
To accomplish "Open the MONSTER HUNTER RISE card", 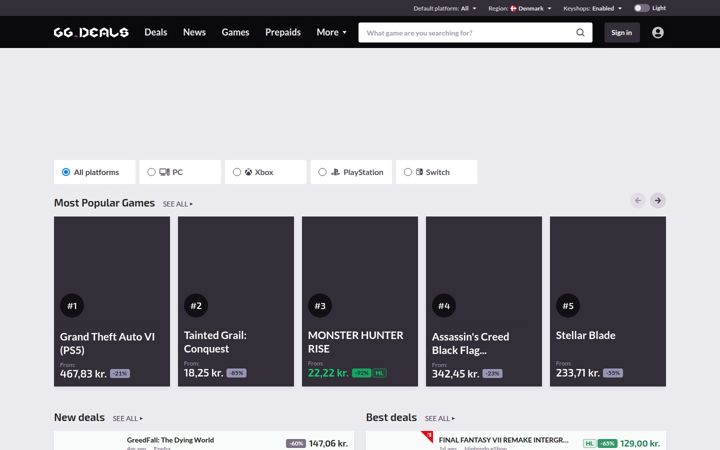I will pos(360,301).
